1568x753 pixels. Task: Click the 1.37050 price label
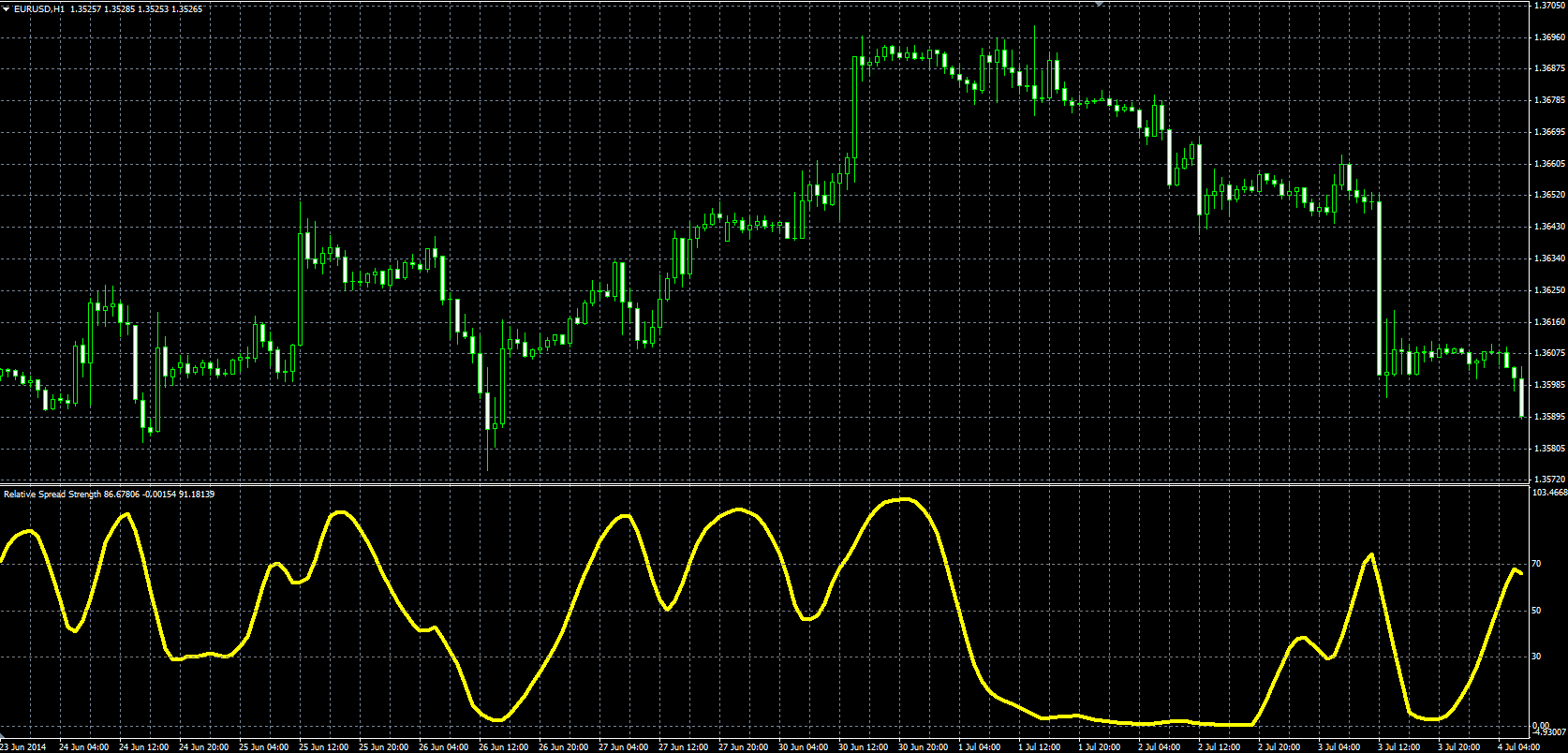click(x=1549, y=6)
